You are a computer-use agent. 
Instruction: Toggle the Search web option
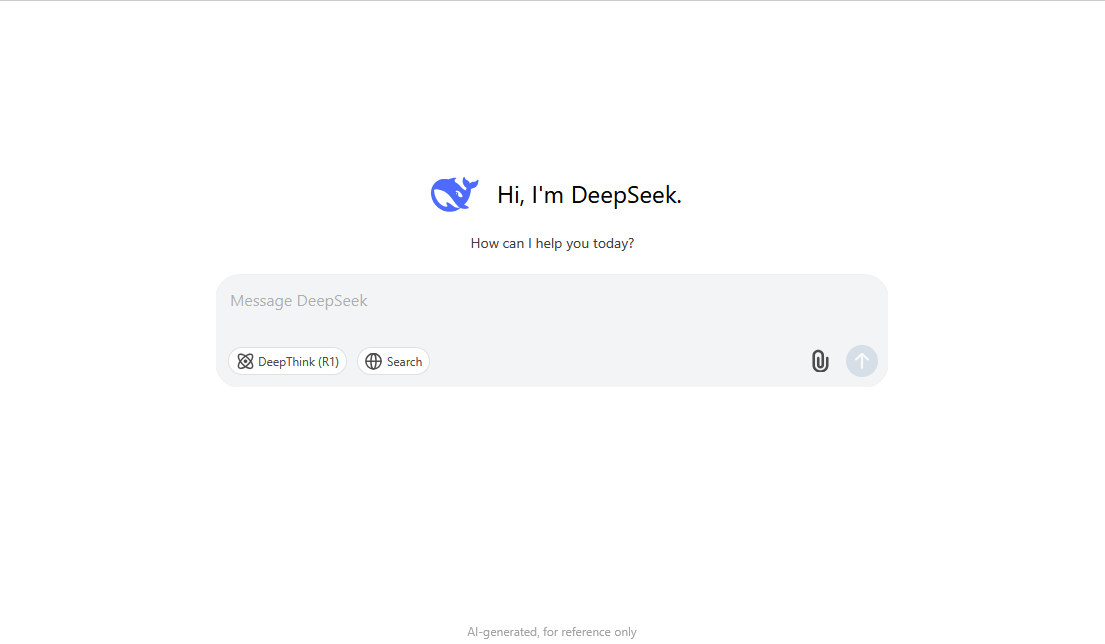point(393,361)
